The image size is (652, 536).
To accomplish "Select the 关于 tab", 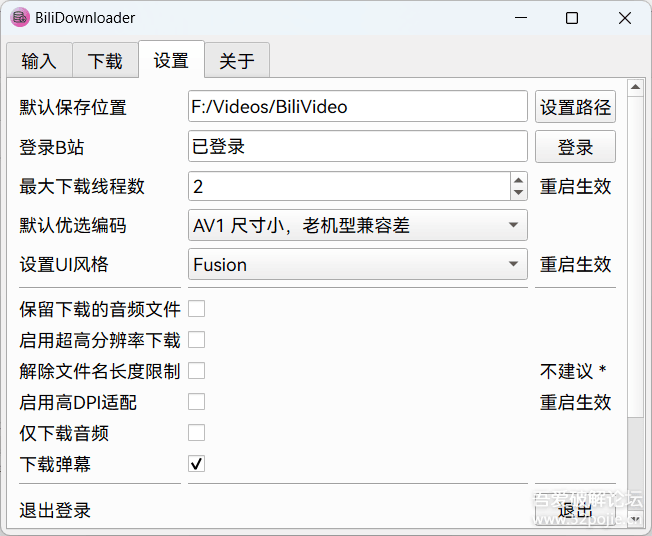I will coord(237,61).
